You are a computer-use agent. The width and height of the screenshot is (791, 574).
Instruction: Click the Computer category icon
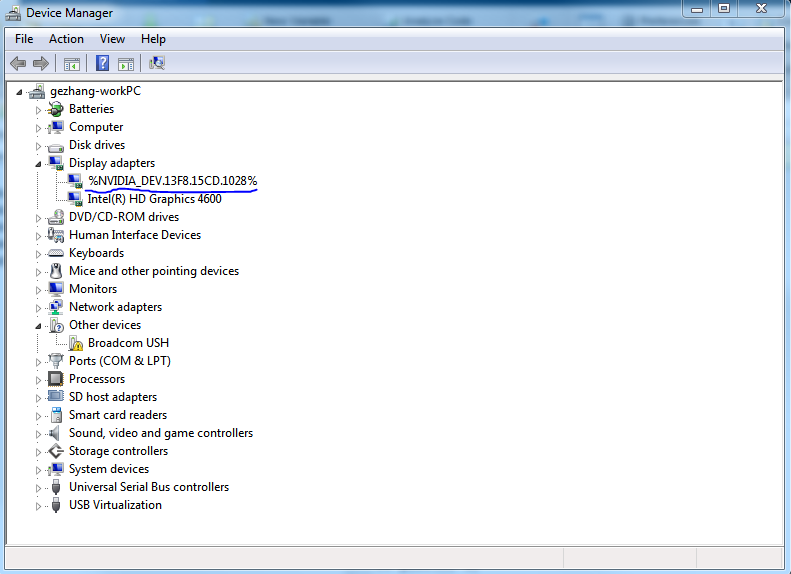55,127
